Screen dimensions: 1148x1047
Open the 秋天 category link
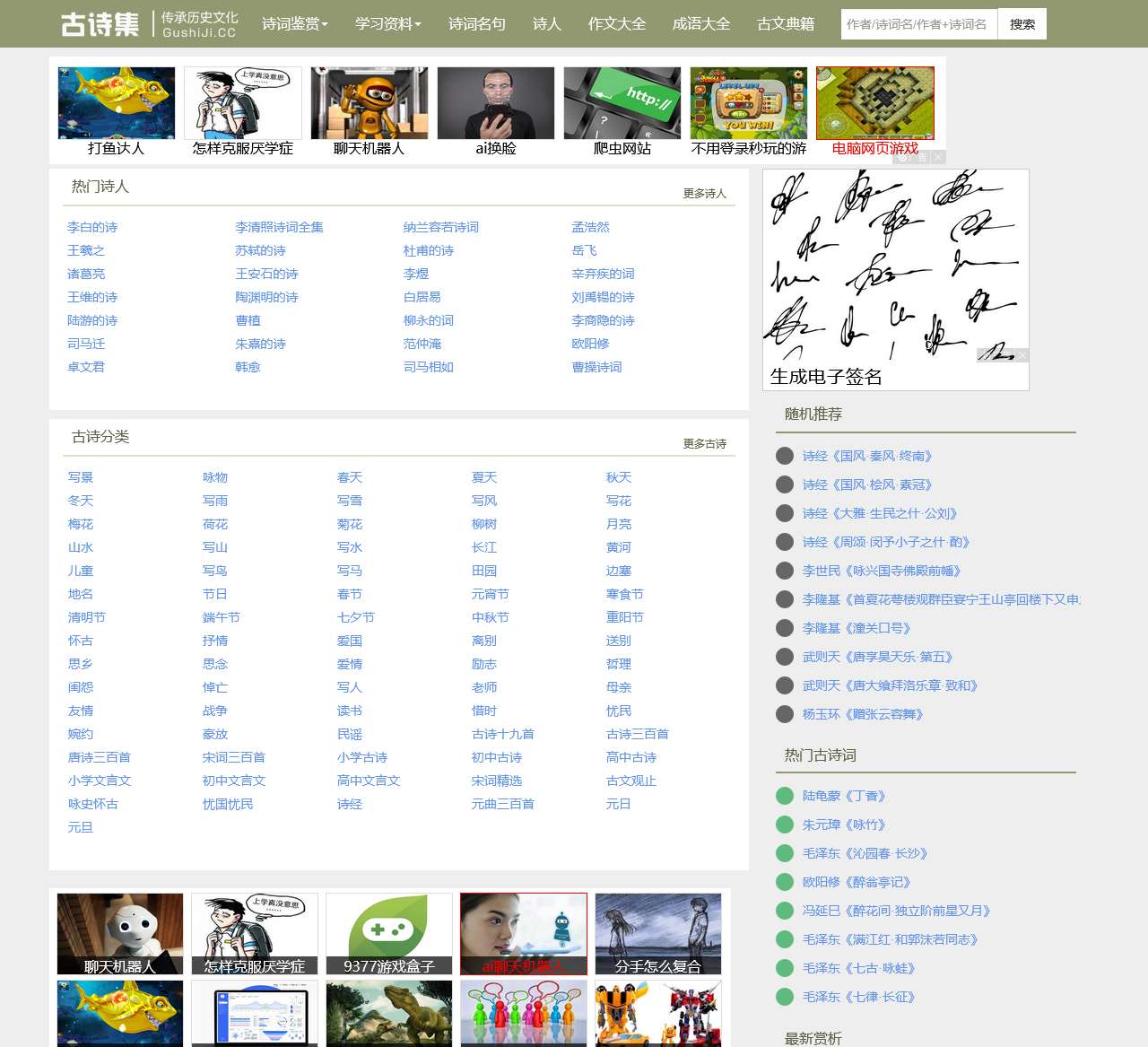click(619, 477)
